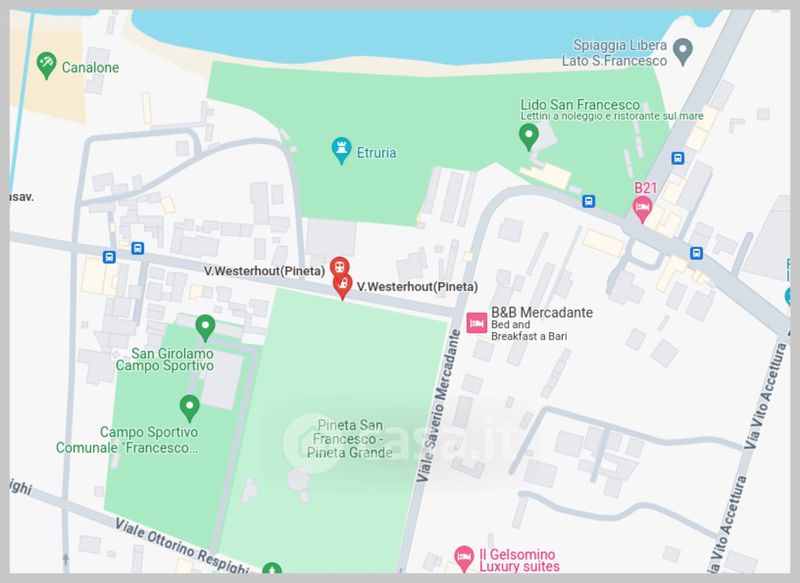800x583 pixels.
Task: Click the red V.Westerhout(Pineta) bus stop marker
Action: coord(340,267)
